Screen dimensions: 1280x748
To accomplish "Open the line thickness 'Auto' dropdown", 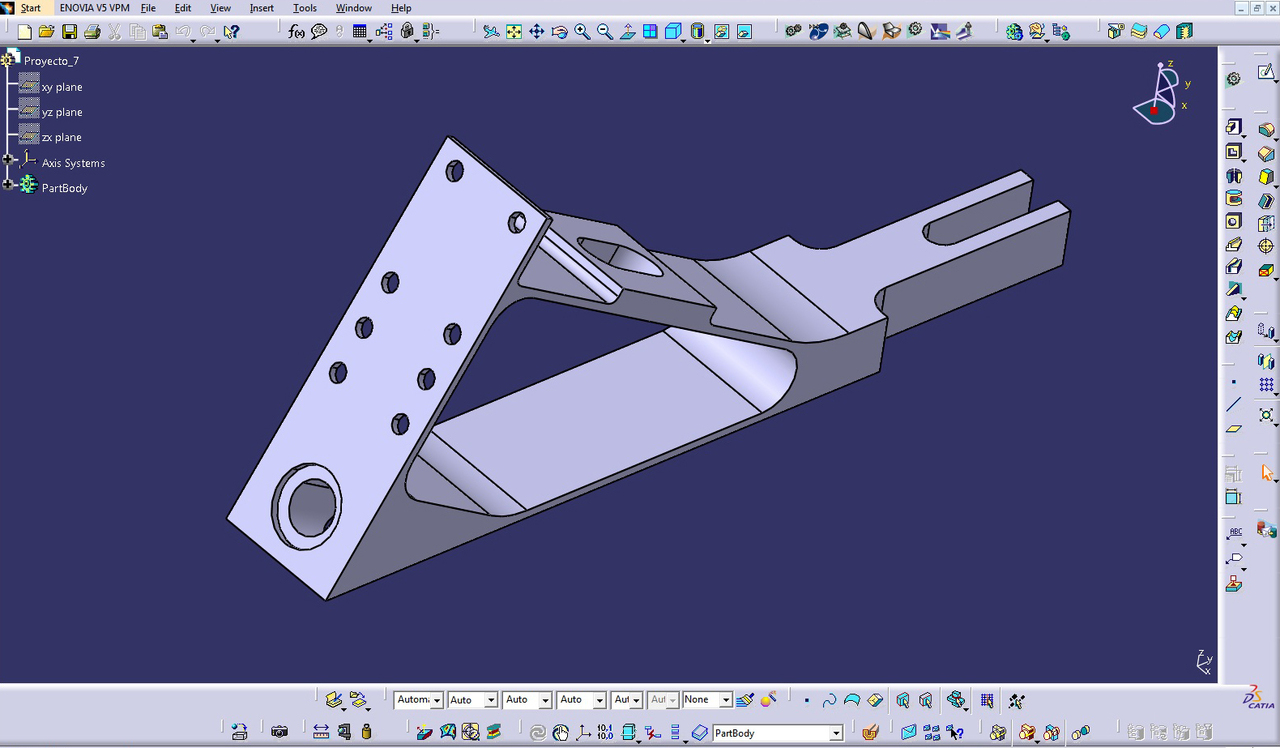I will [x=544, y=700].
